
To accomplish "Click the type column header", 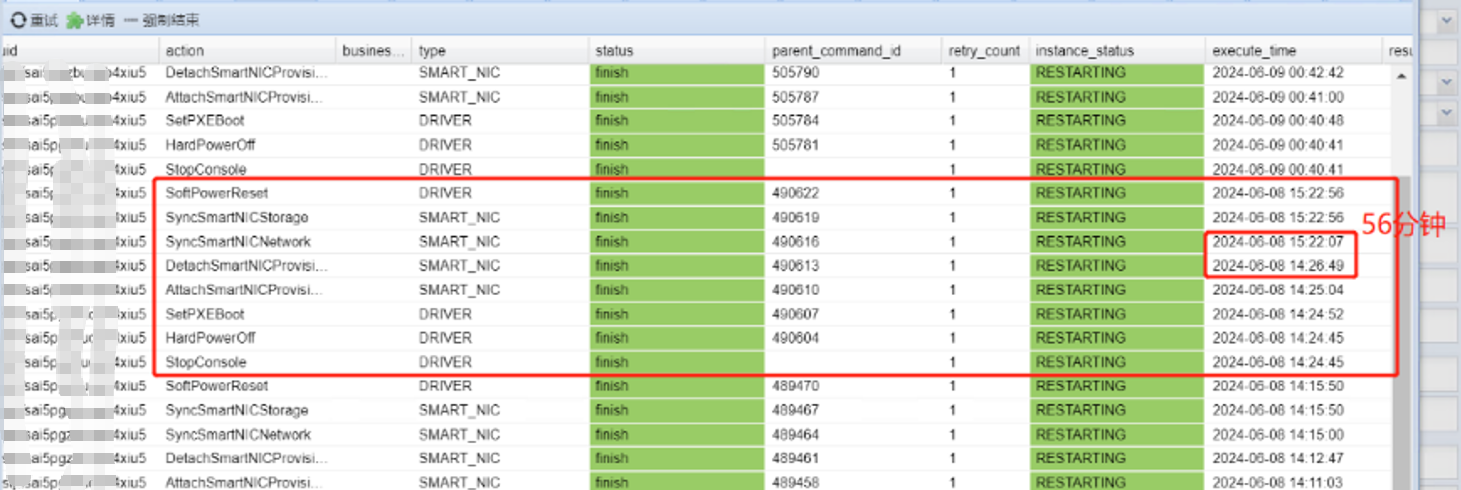I will pyautogui.click(x=432, y=50).
